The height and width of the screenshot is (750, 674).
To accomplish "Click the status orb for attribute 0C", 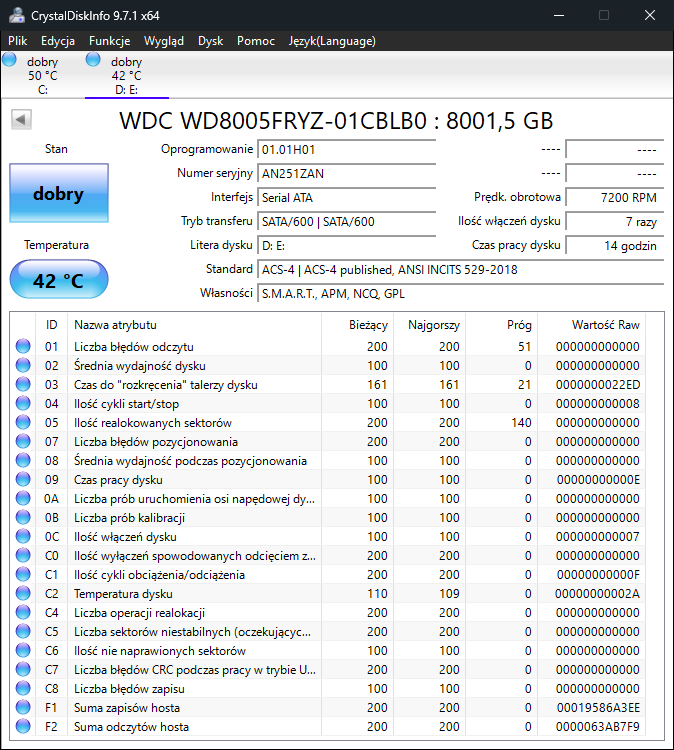I will (x=23, y=536).
